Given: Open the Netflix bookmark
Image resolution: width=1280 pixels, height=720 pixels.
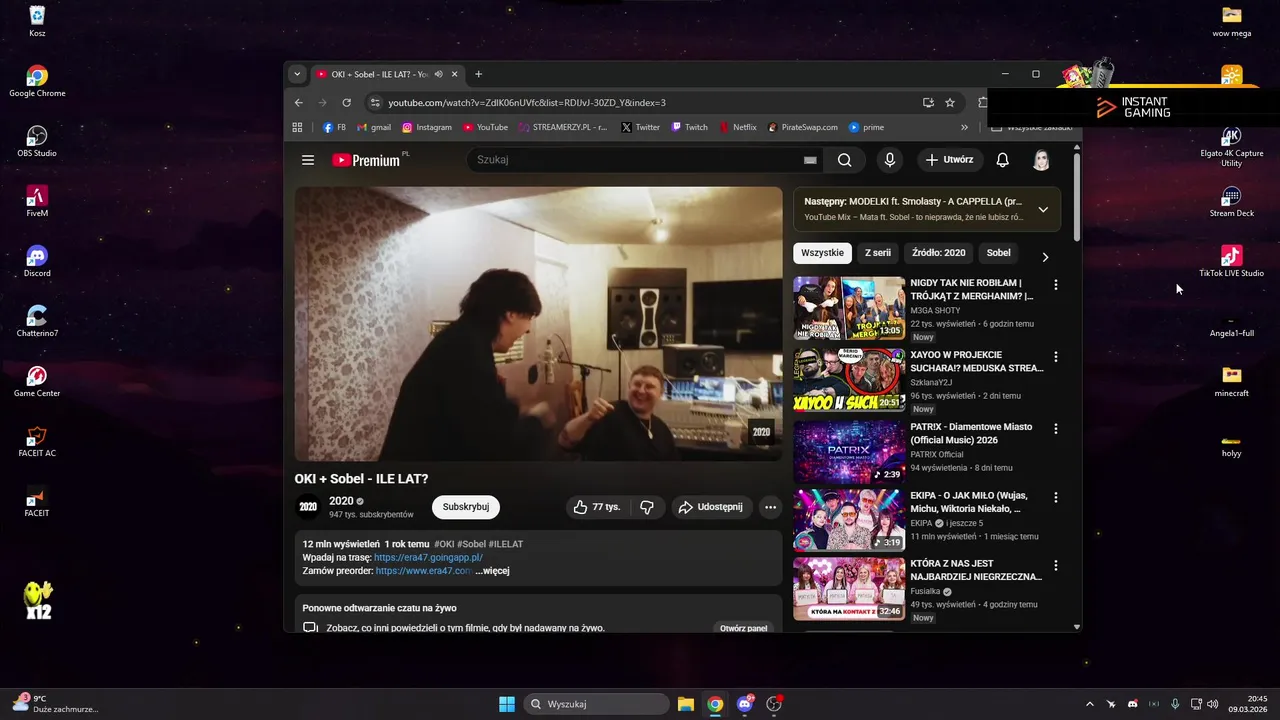Looking at the screenshot, I should pos(738,127).
